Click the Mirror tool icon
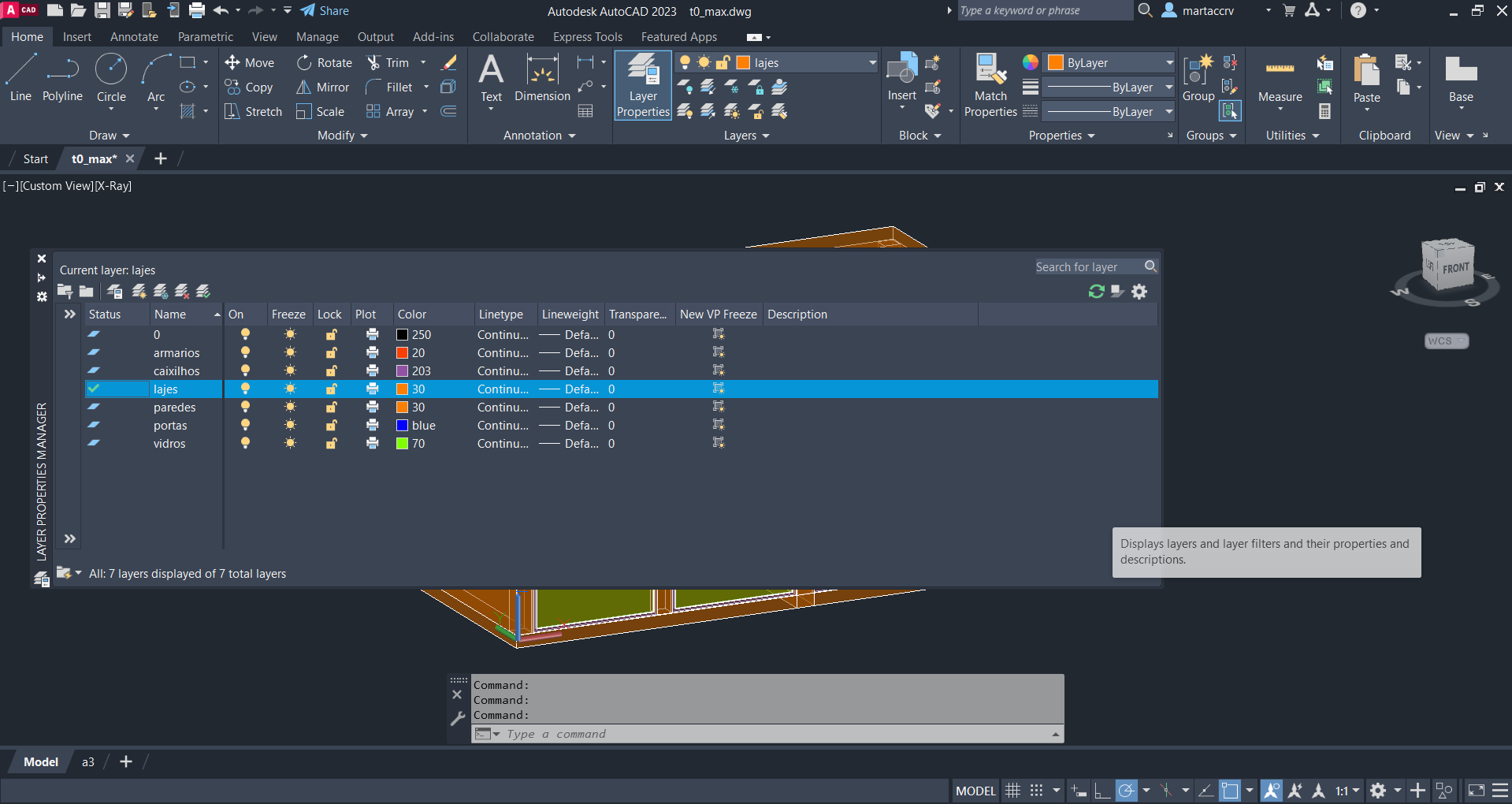Screen dimensions: 1512x804 [x=303, y=87]
